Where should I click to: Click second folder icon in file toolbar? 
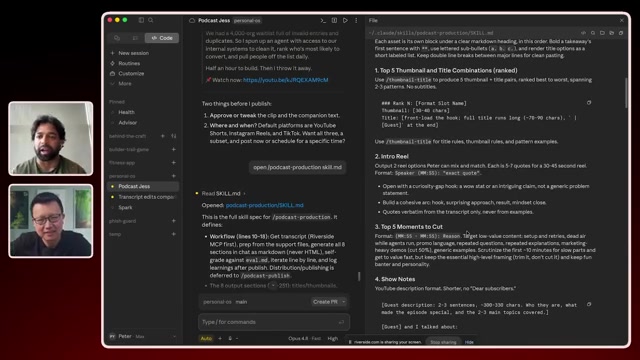[611, 33]
